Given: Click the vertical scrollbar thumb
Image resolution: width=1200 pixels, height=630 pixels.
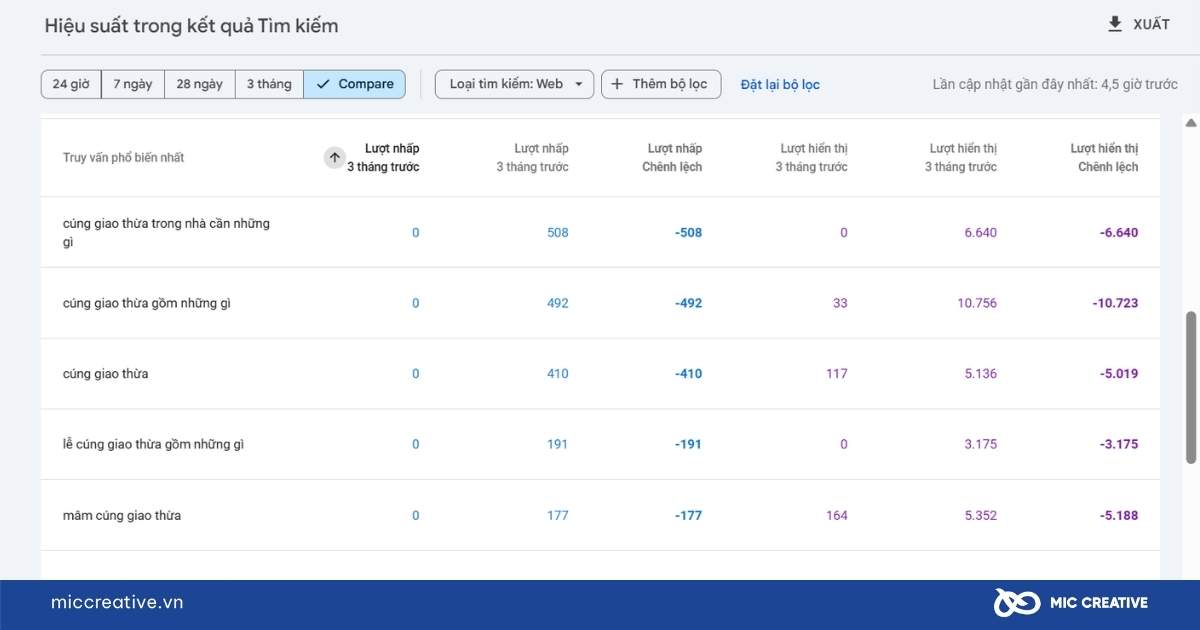Looking at the screenshot, I should click(x=1190, y=388).
